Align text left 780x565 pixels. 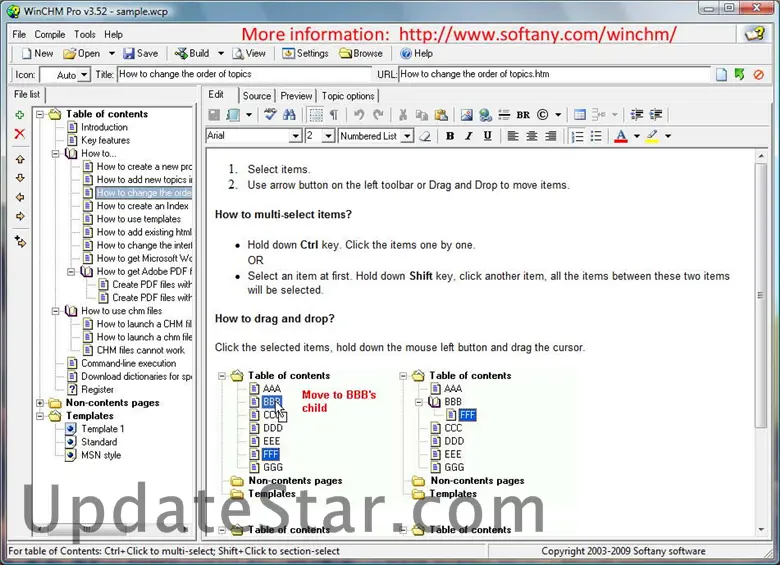click(x=513, y=136)
